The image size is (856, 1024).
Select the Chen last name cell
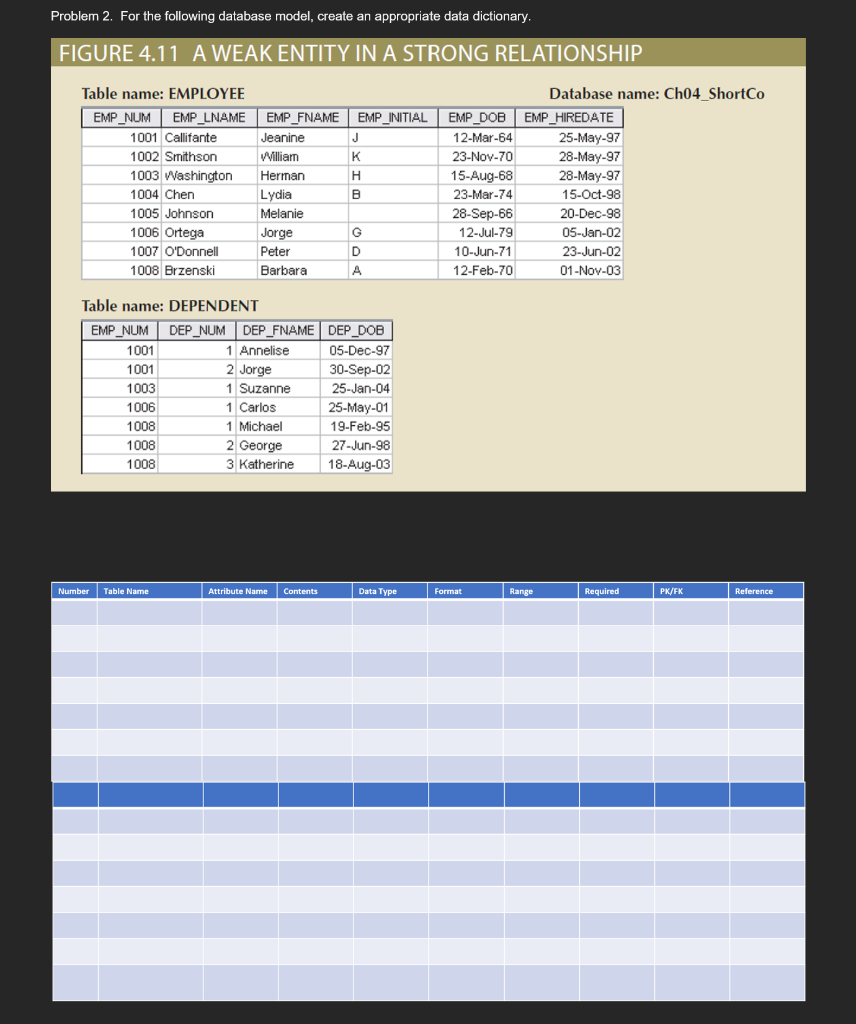(x=209, y=194)
